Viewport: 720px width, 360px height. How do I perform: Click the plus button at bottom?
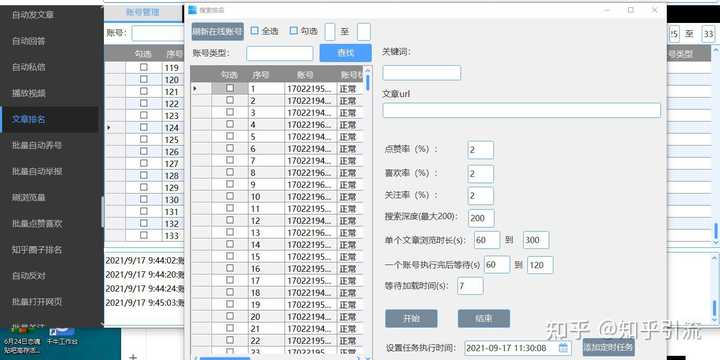click(x=133, y=356)
